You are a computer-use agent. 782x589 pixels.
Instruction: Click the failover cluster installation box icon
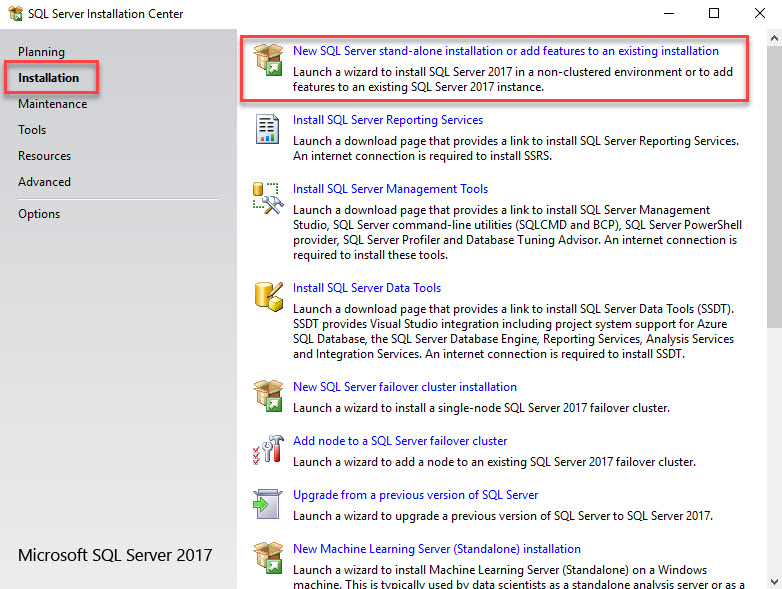click(x=268, y=395)
